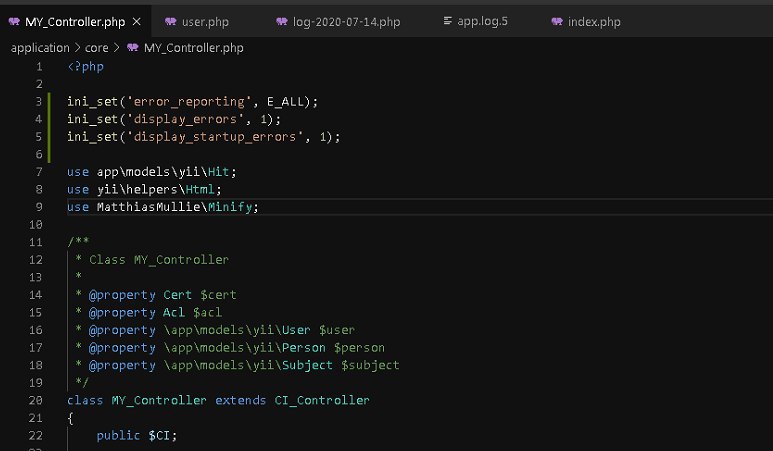Image resolution: width=773 pixels, height=451 pixels.
Task: Click 'Html' class name on line 8
Action: [x=200, y=189]
